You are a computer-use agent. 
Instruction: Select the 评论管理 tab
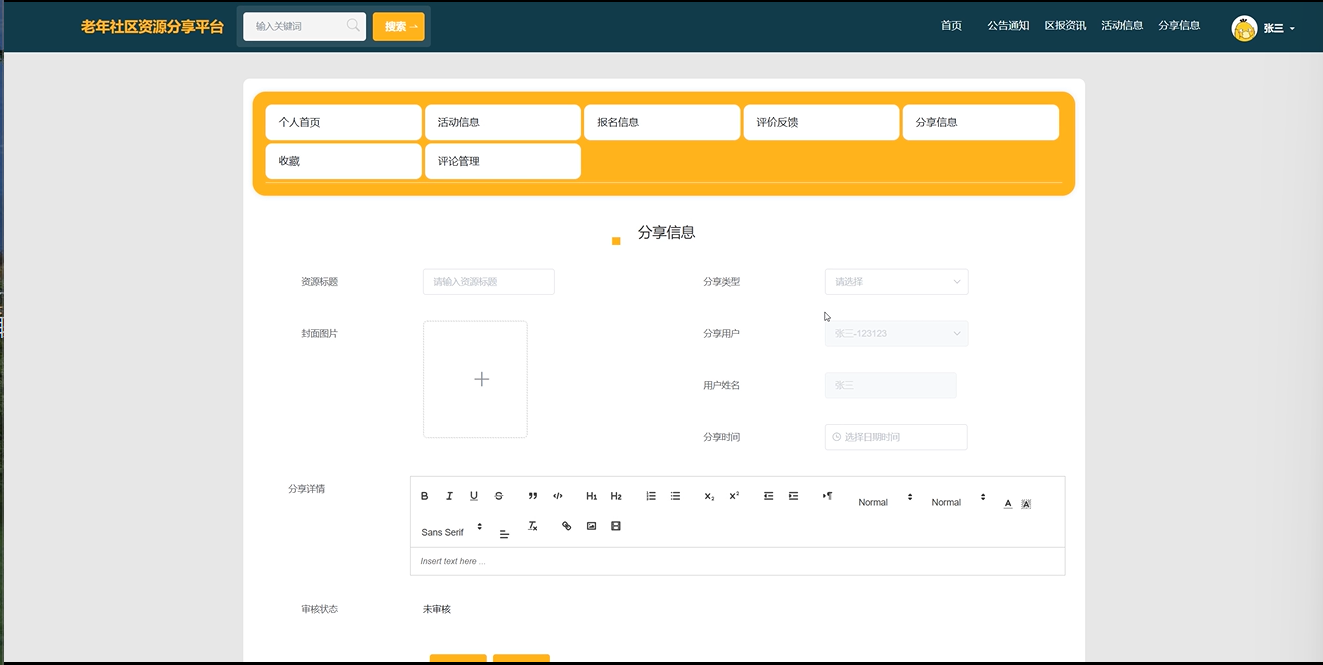(x=503, y=161)
